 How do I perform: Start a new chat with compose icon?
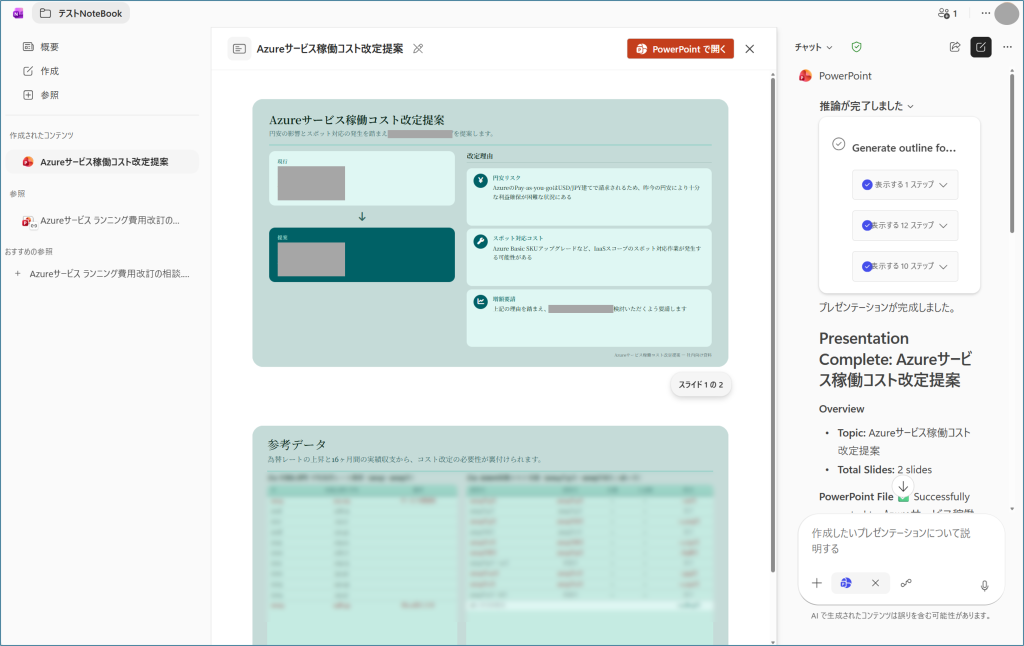pyautogui.click(x=981, y=47)
